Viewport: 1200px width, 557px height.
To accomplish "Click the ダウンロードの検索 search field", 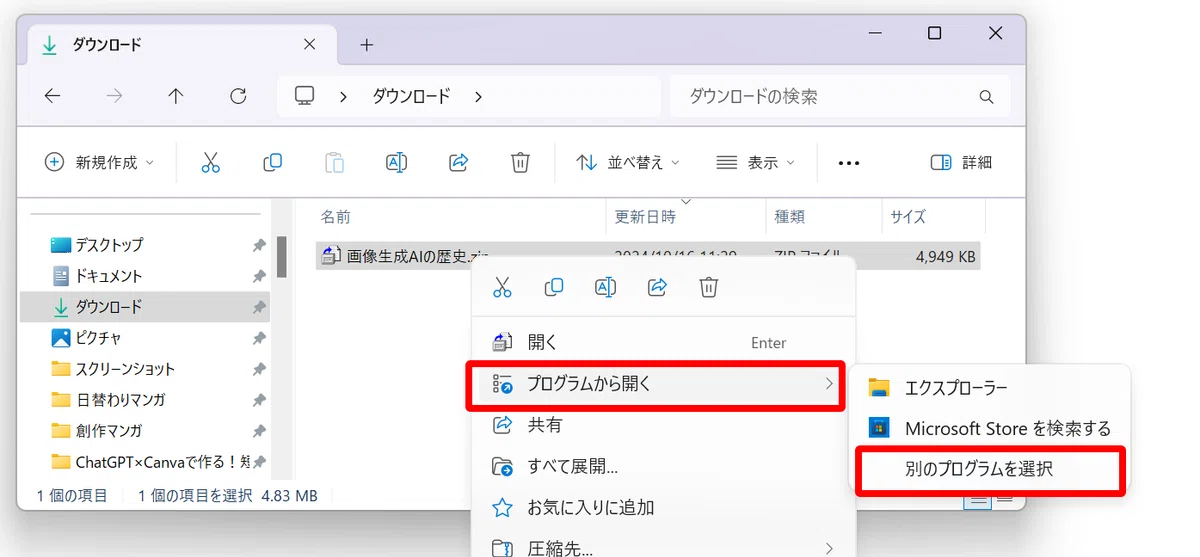I will [x=840, y=97].
